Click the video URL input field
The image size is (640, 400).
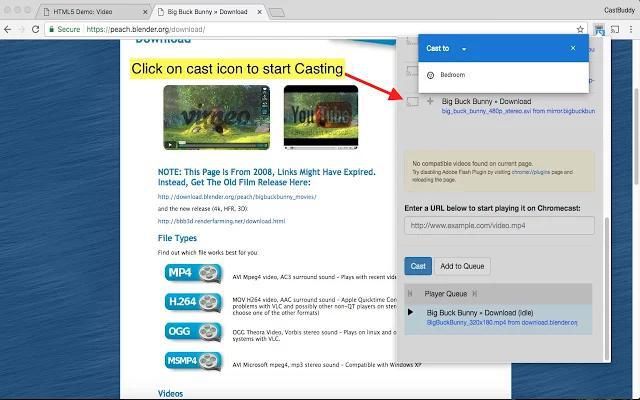(x=499, y=225)
